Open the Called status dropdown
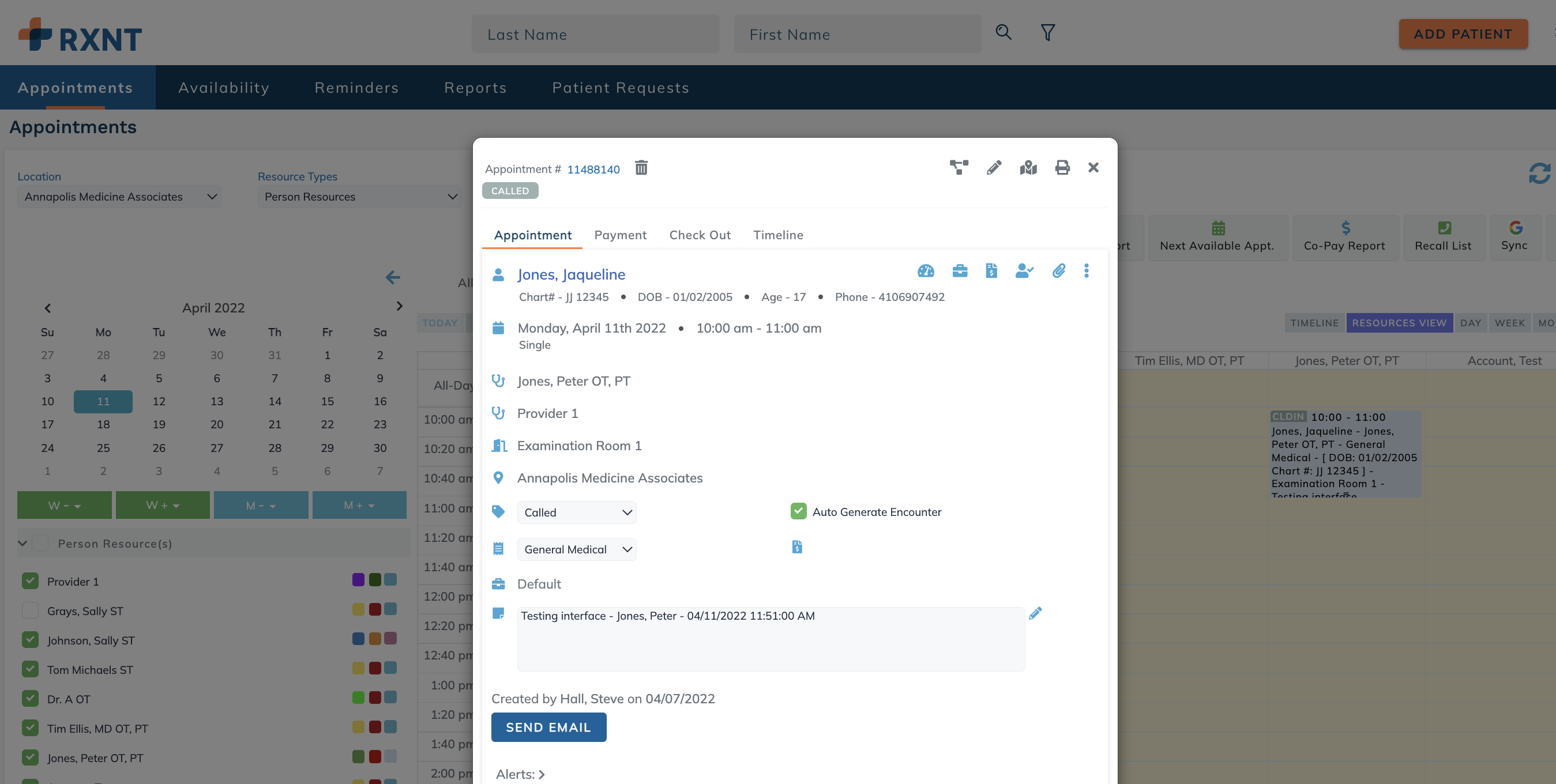This screenshot has width=1556, height=784. click(x=576, y=512)
